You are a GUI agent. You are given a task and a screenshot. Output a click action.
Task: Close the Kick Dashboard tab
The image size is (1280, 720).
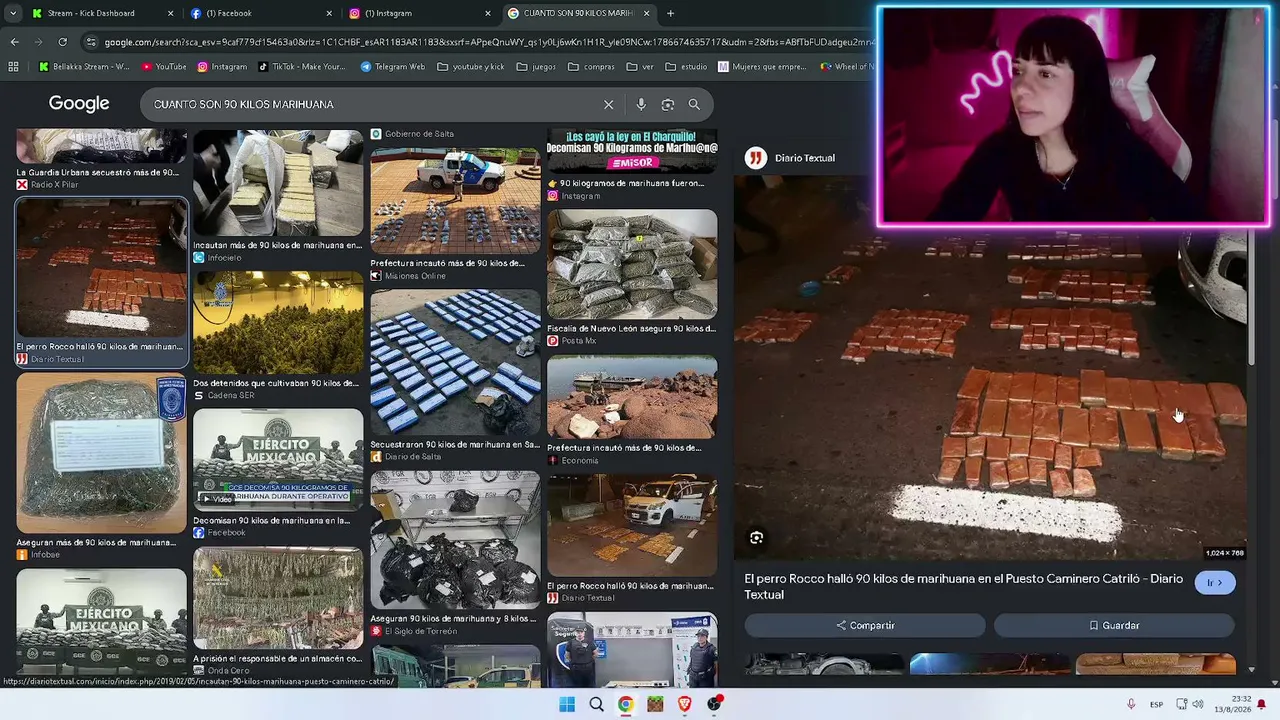coord(170,13)
